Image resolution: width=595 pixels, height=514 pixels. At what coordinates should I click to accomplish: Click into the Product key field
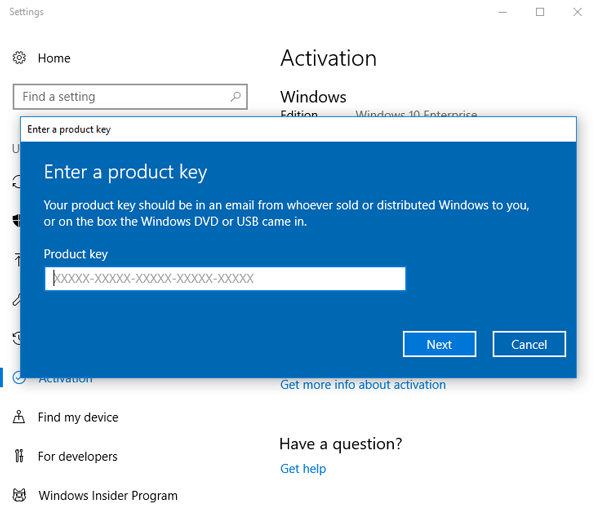(x=225, y=278)
